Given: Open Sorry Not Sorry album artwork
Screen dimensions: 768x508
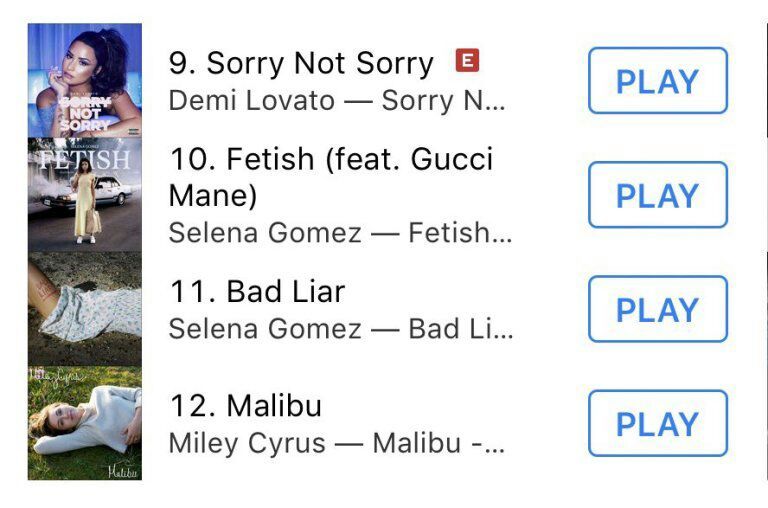Looking at the screenshot, I should pyautogui.click(x=85, y=80).
